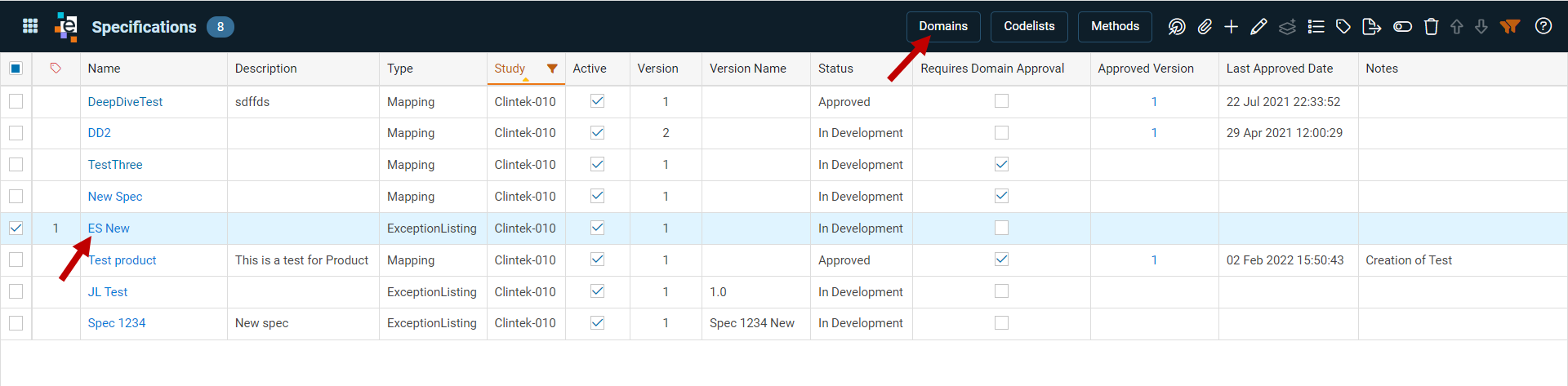Open the Spec 1234 specification link
This screenshot has width=1568, height=386.
point(117,323)
